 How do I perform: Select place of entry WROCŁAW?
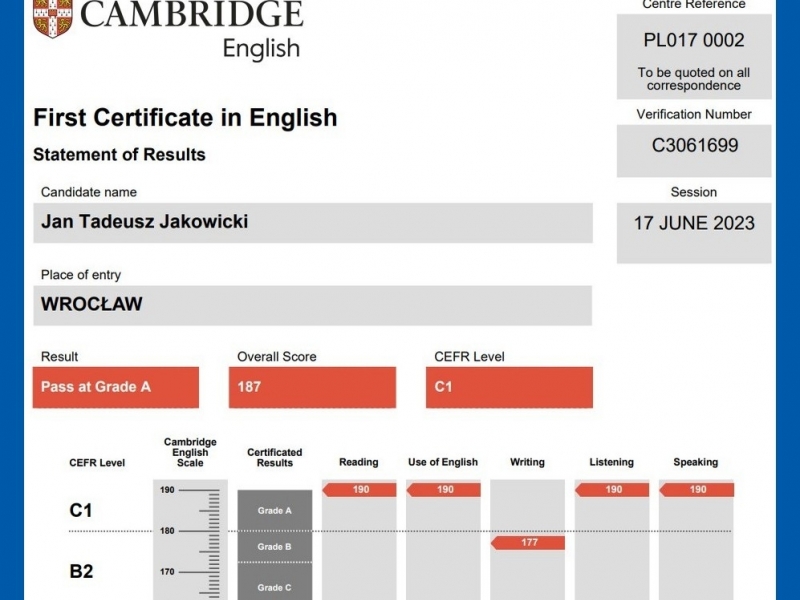coord(91,304)
